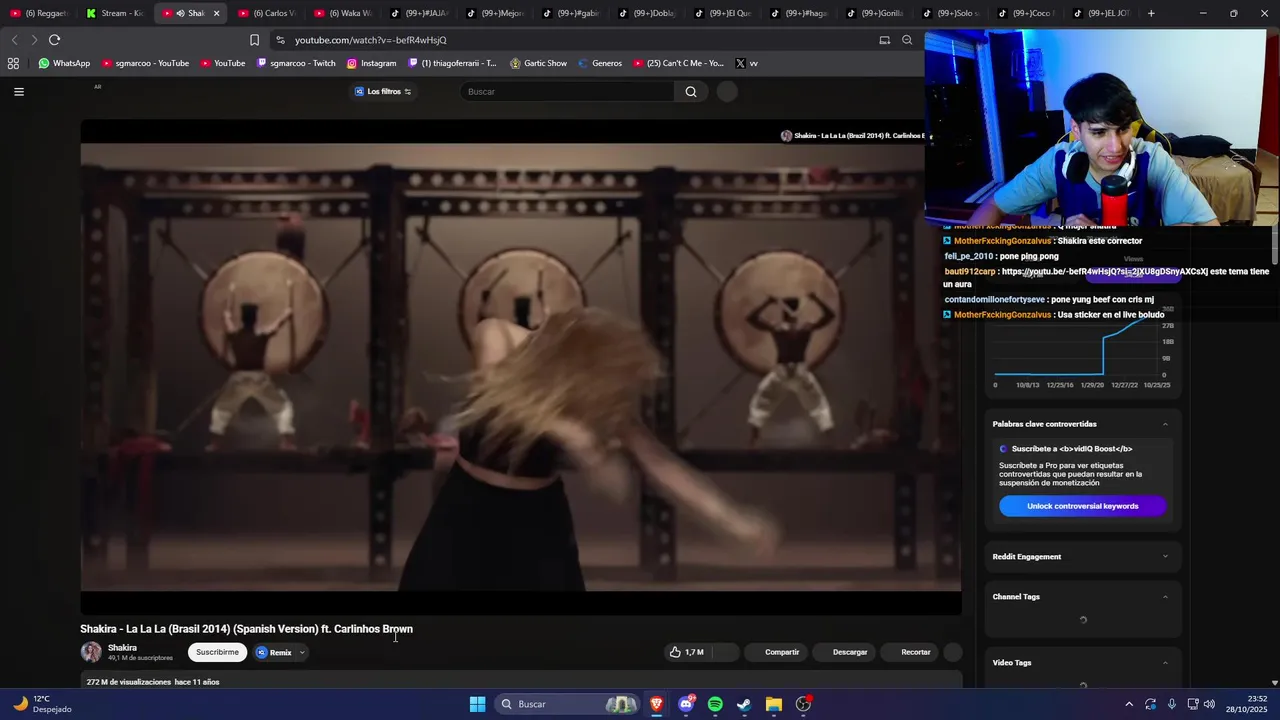Screen dimensions: 1280x720
Task: Click the Suscribirme button
Action: pos(217,652)
